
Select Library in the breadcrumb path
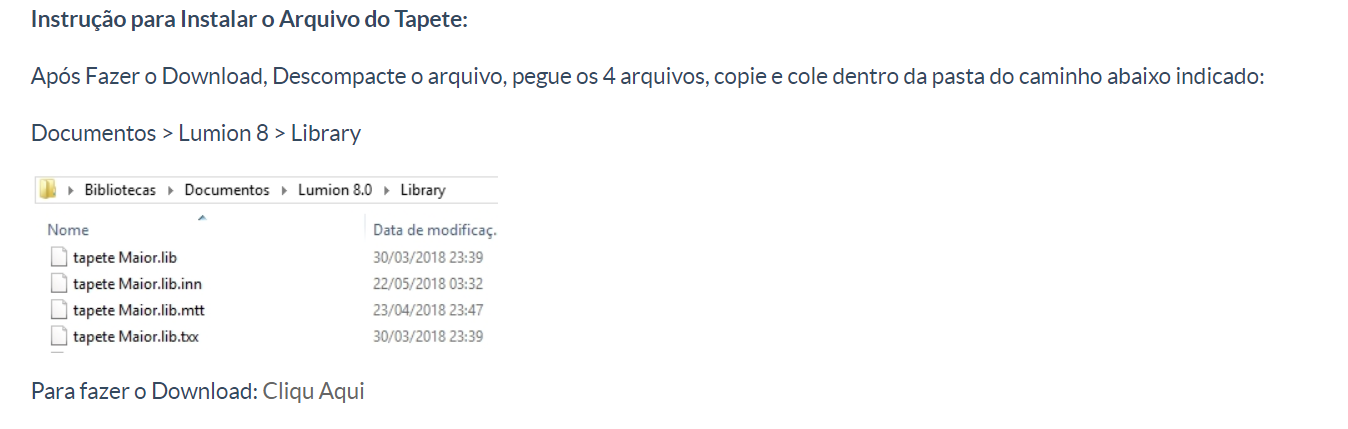pos(423,190)
